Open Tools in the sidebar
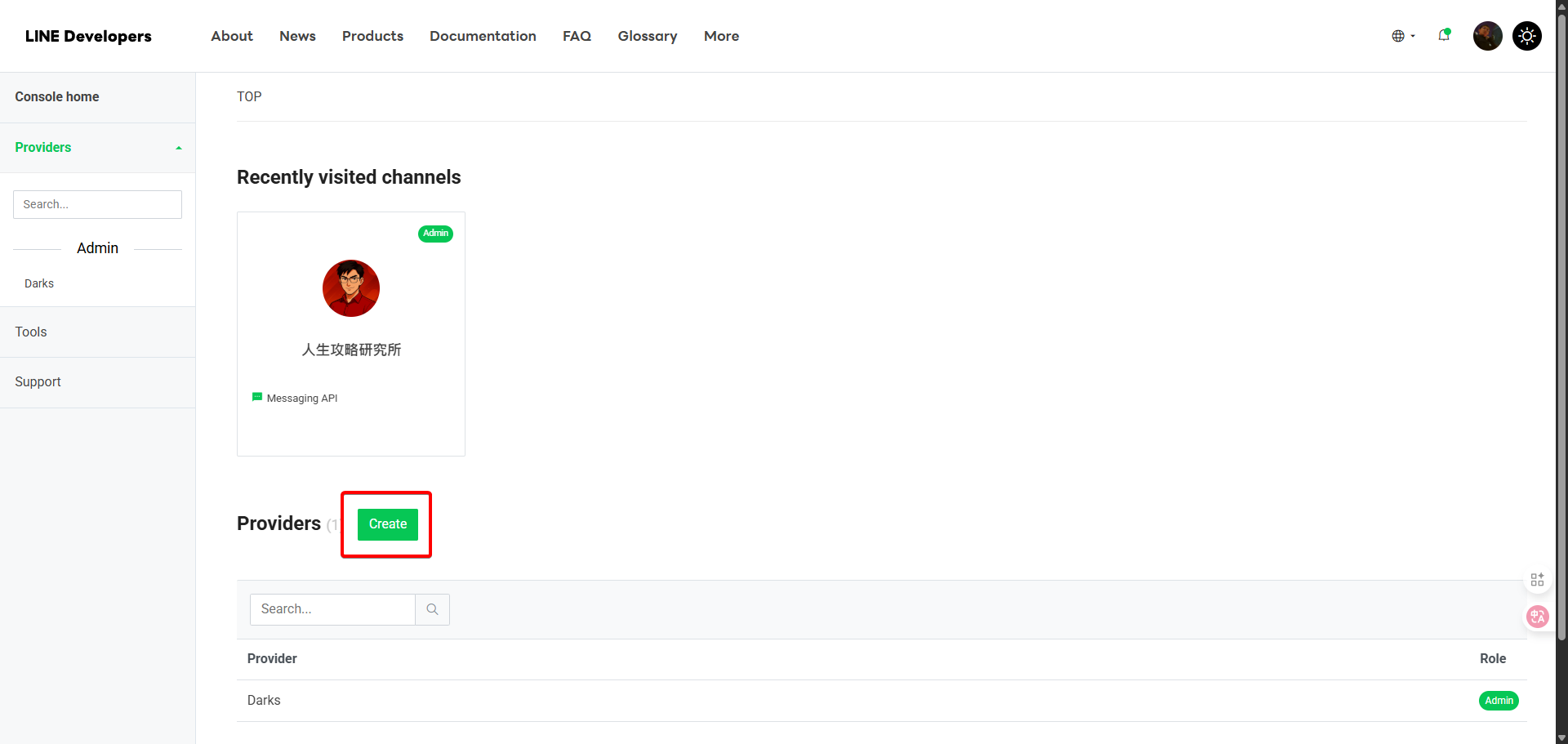 [x=31, y=332]
